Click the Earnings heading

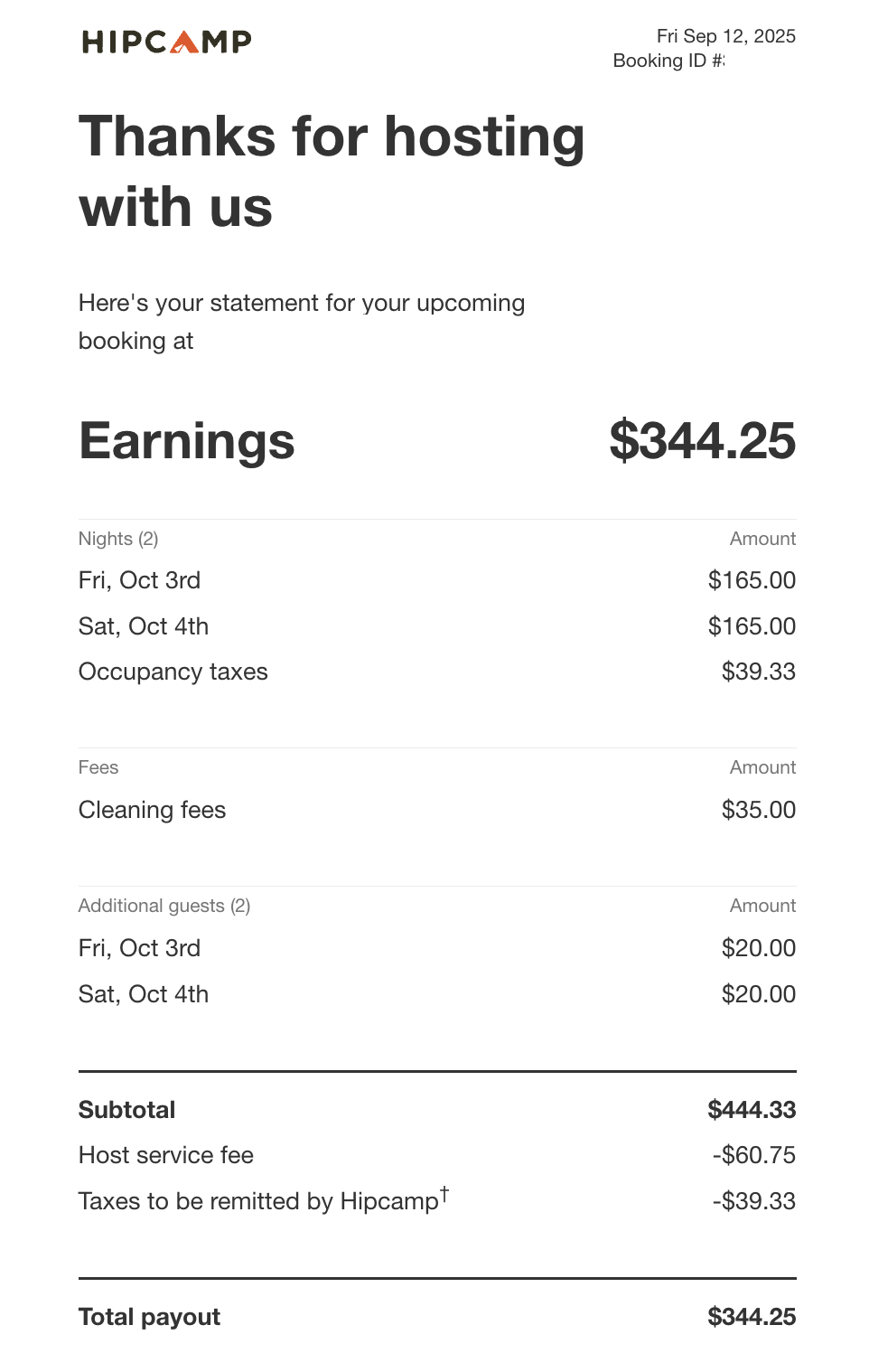click(187, 441)
